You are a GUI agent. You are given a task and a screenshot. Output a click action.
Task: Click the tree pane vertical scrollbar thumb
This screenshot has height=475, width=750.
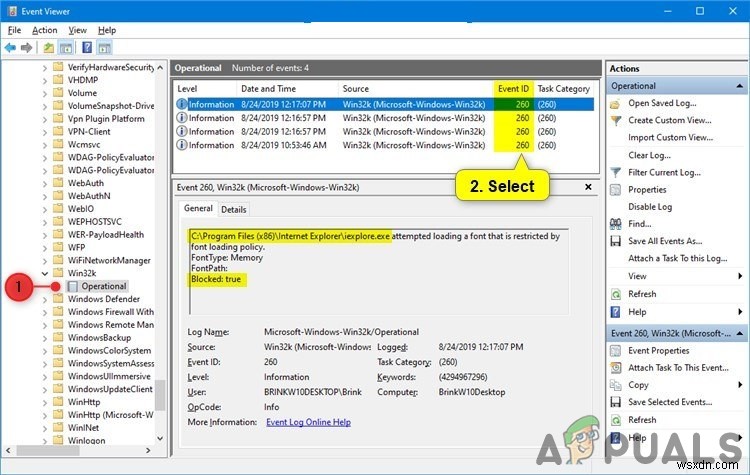click(x=160, y=395)
